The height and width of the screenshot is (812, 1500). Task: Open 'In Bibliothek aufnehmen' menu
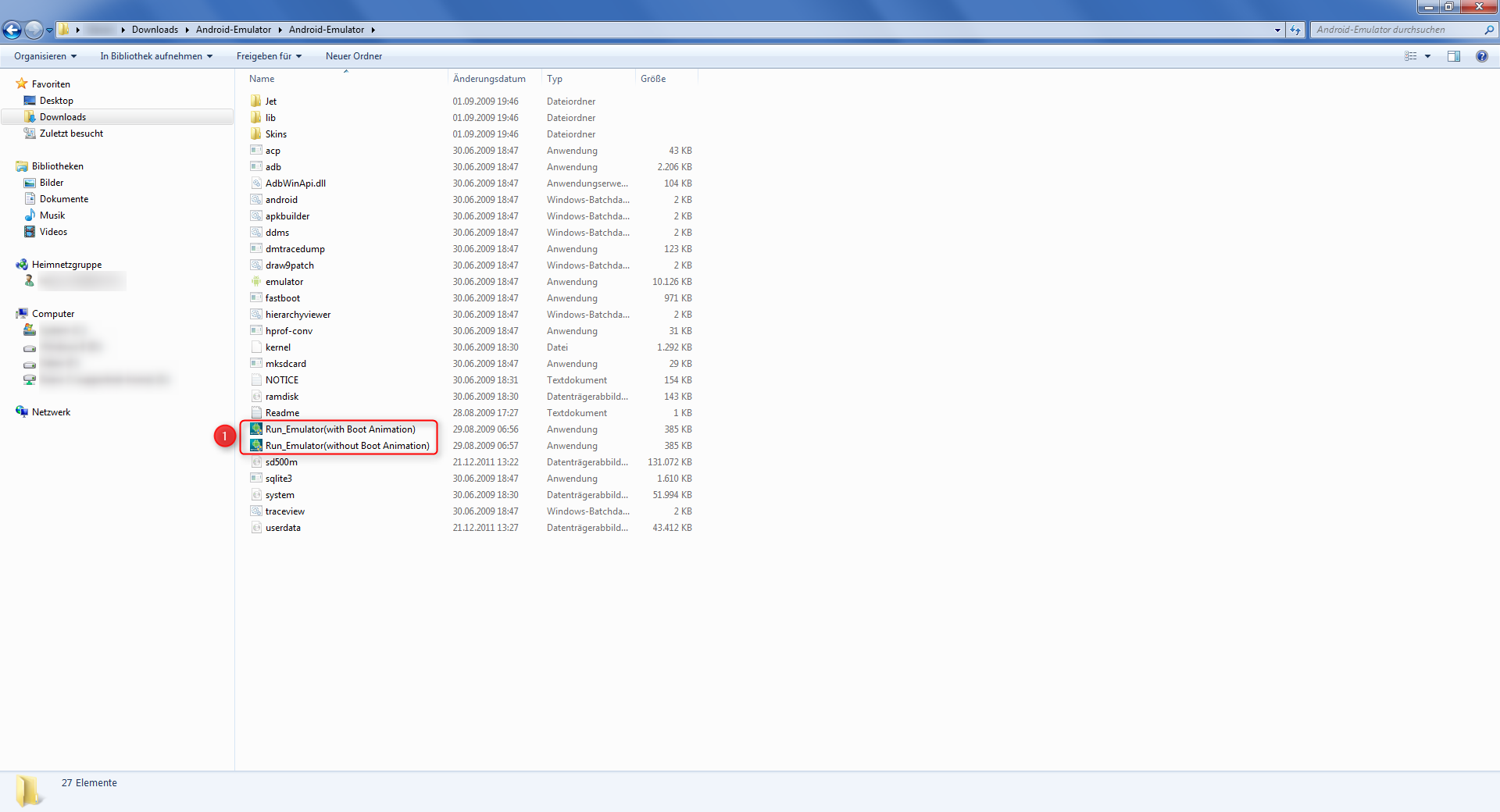[155, 55]
